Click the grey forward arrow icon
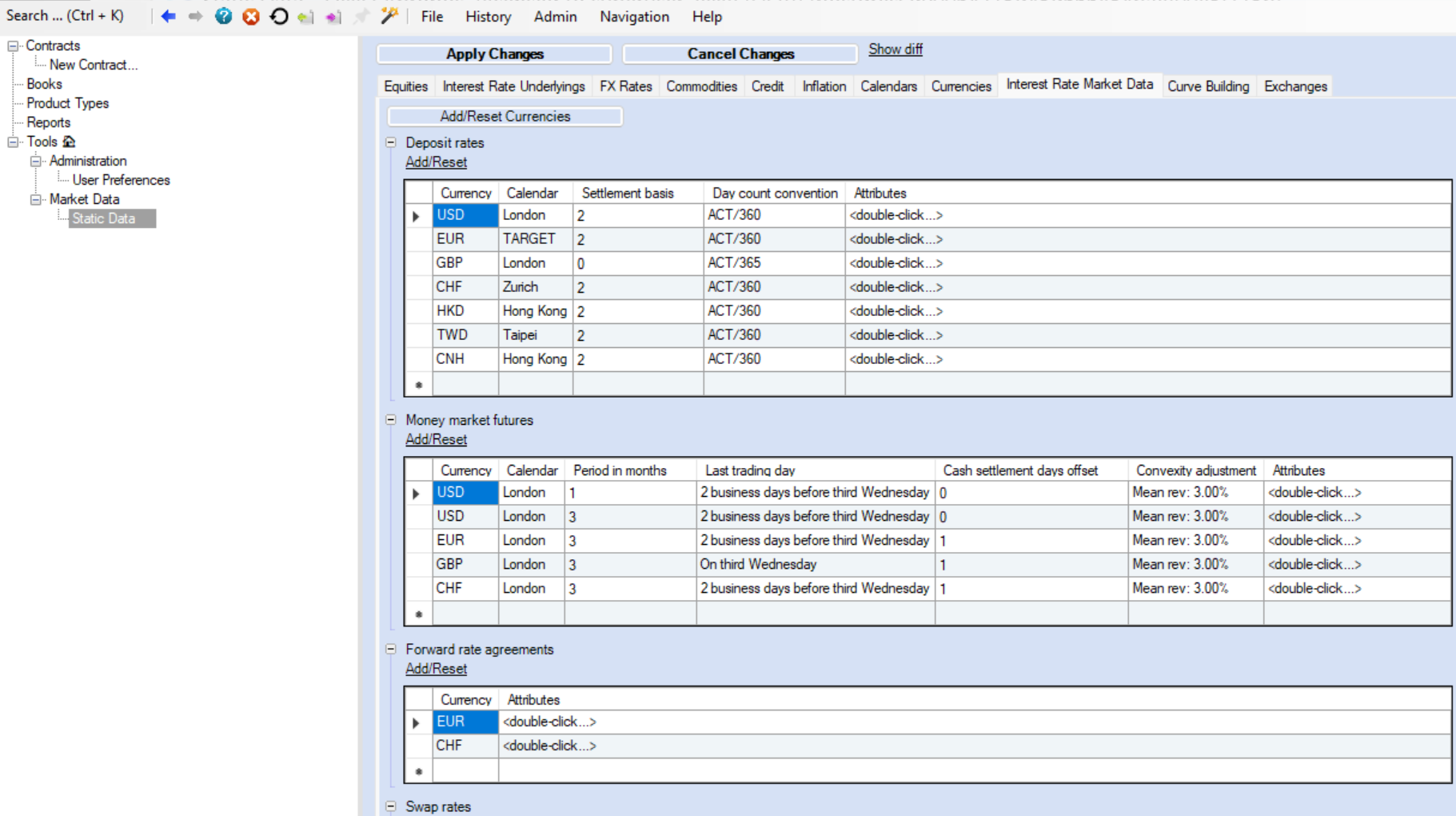 pyautogui.click(x=195, y=16)
